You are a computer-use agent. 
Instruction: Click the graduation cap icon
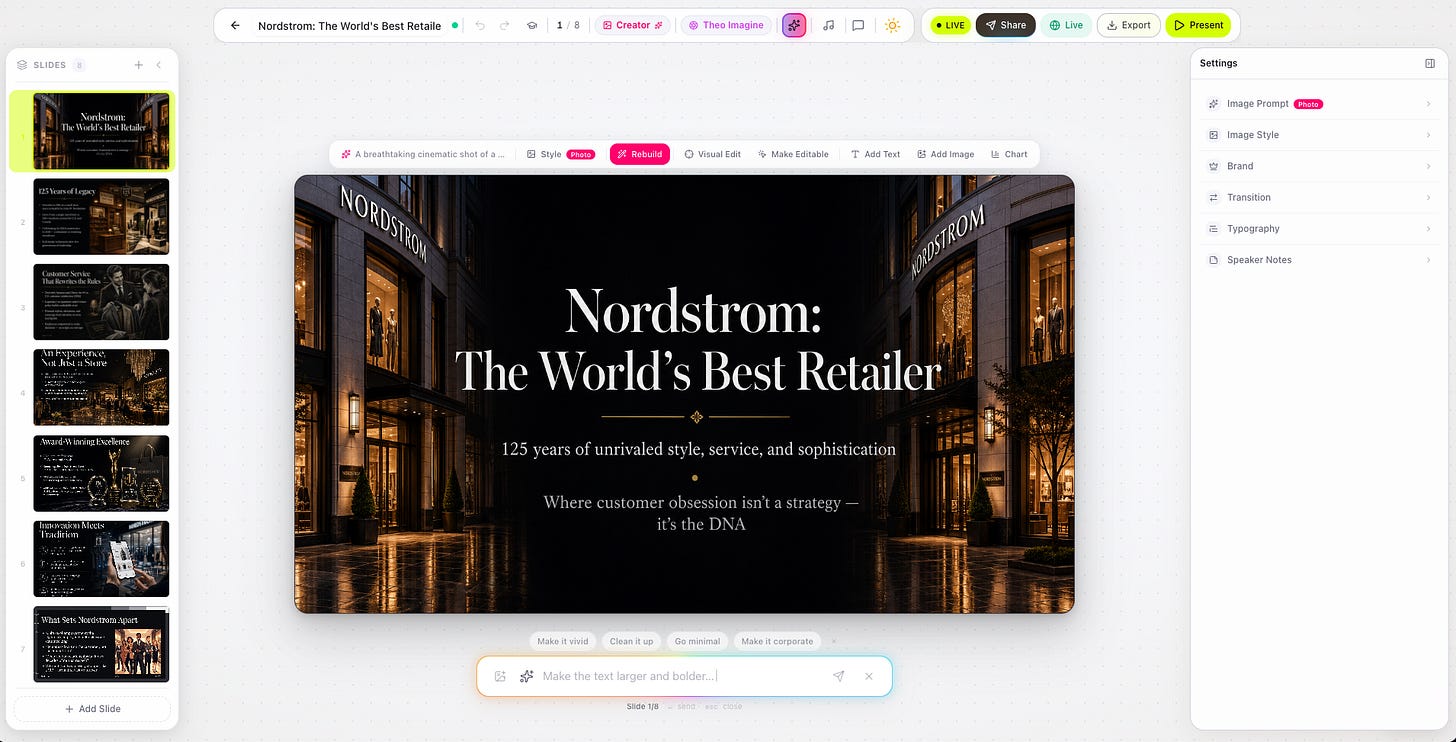(x=532, y=25)
